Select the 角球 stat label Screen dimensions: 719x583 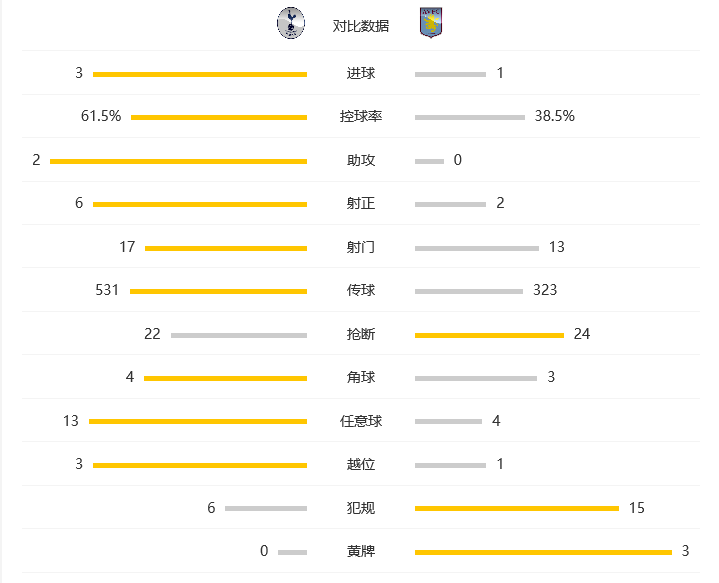tap(361, 377)
